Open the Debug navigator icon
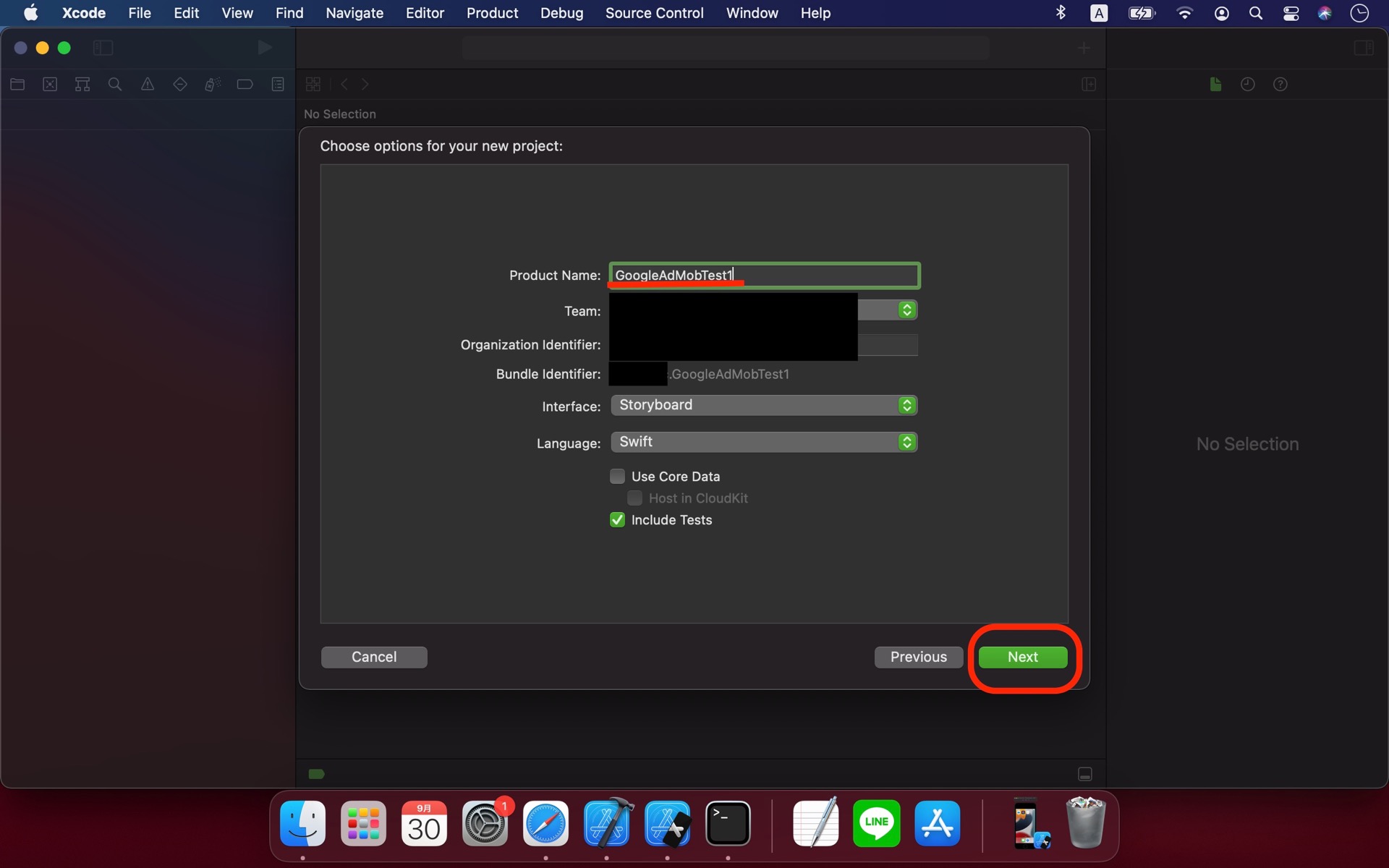The image size is (1389, 868). (x=213, y=85)
